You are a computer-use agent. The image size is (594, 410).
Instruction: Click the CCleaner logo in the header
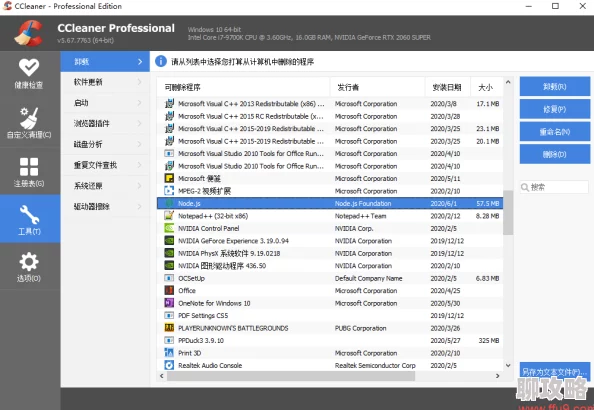click(28, 33)
